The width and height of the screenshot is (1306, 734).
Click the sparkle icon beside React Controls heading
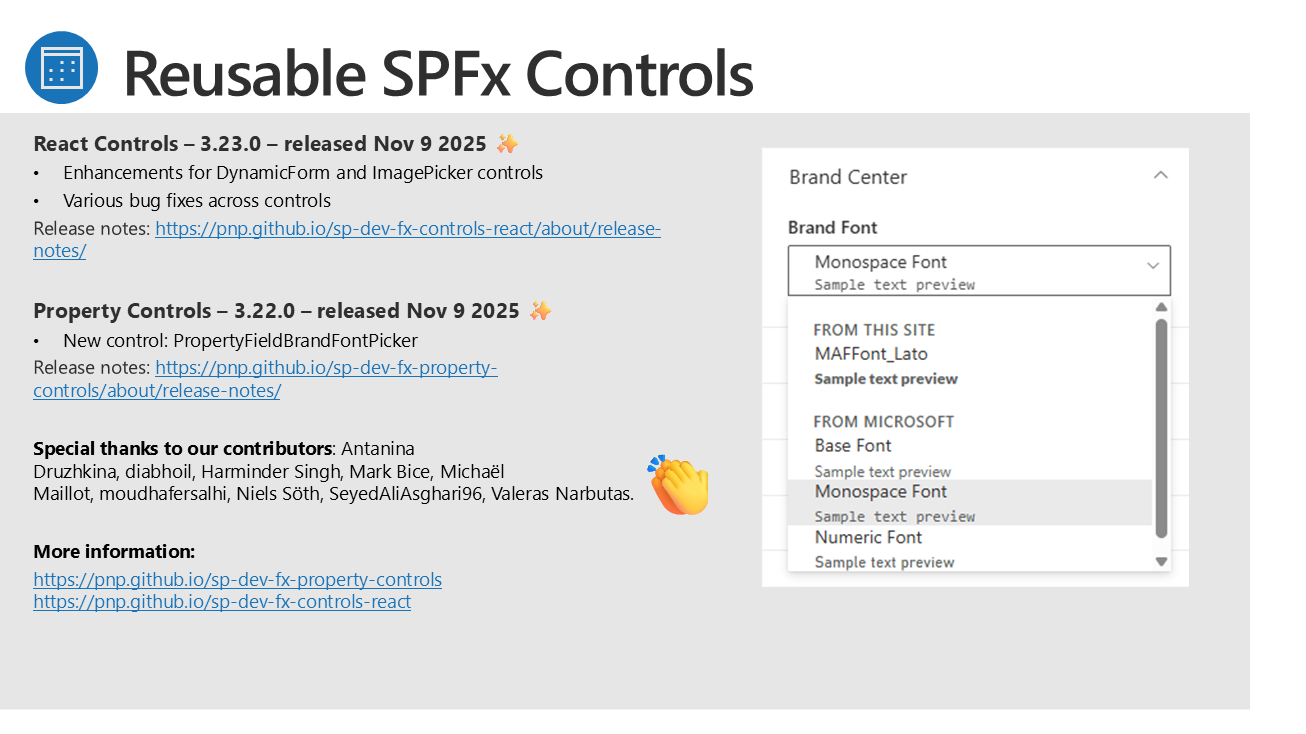click(507, 144)
